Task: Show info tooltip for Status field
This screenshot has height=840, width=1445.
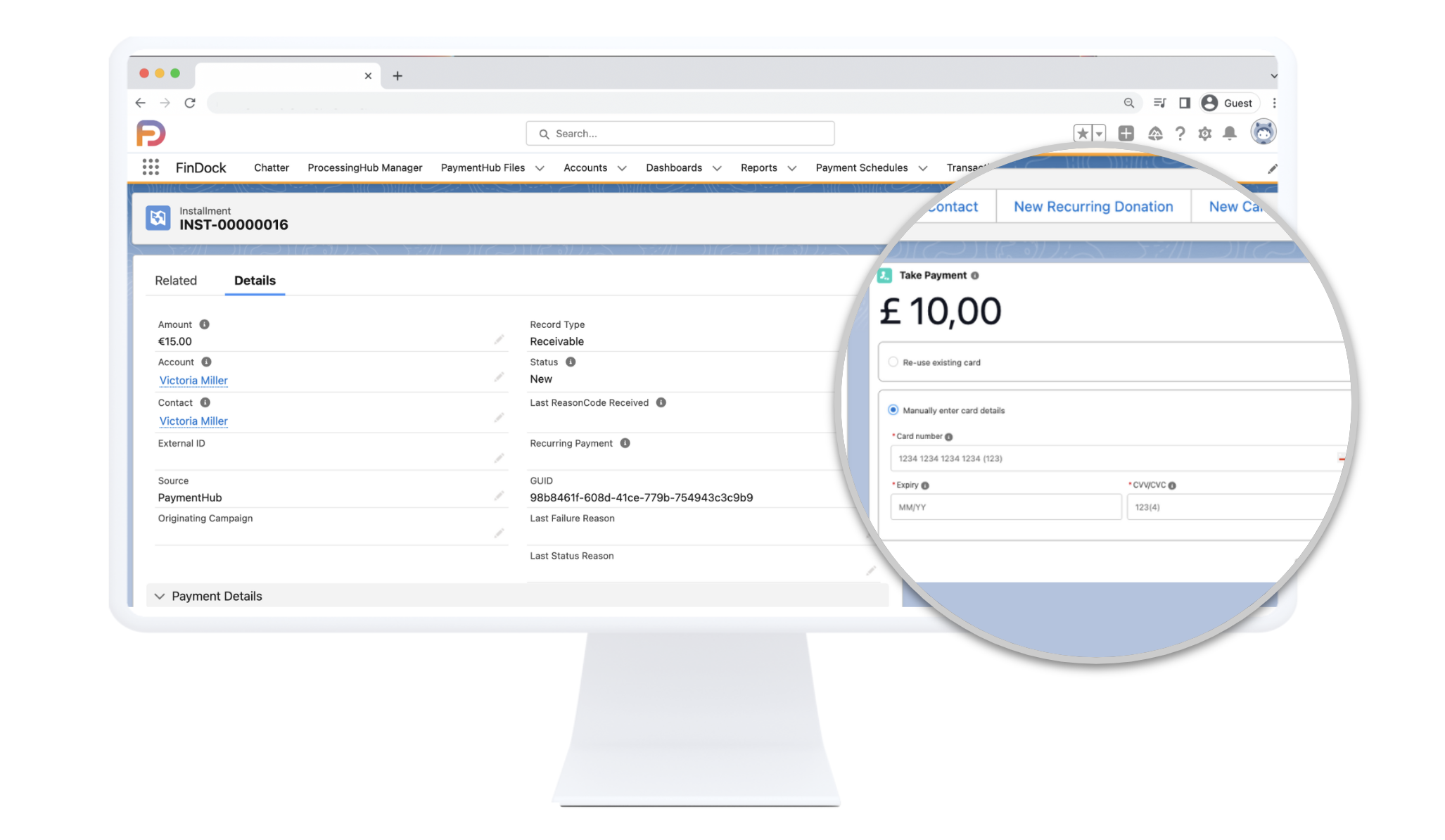Action: tap(571, 362)
